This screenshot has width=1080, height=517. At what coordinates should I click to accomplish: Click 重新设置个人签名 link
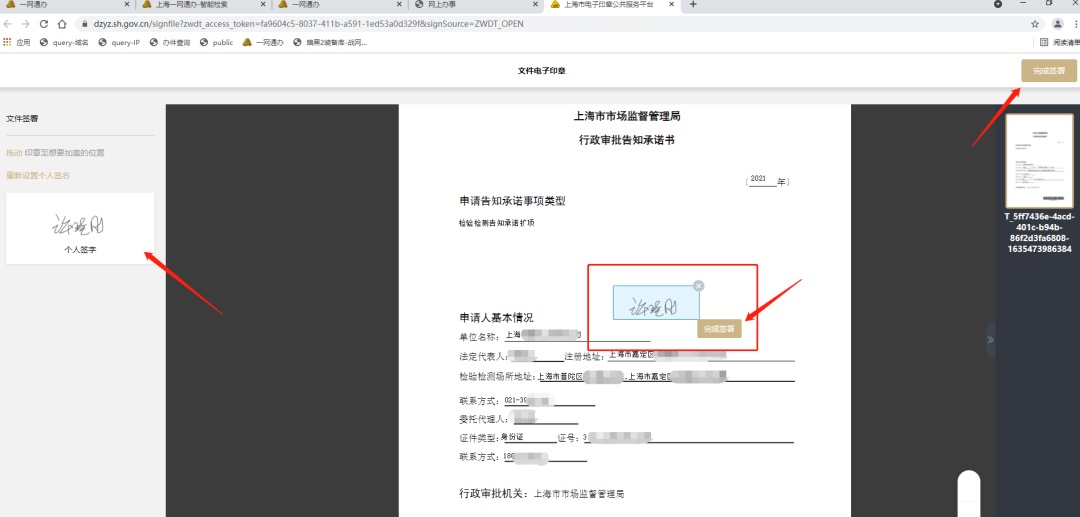pyautogui.click(x=38, y=176)
